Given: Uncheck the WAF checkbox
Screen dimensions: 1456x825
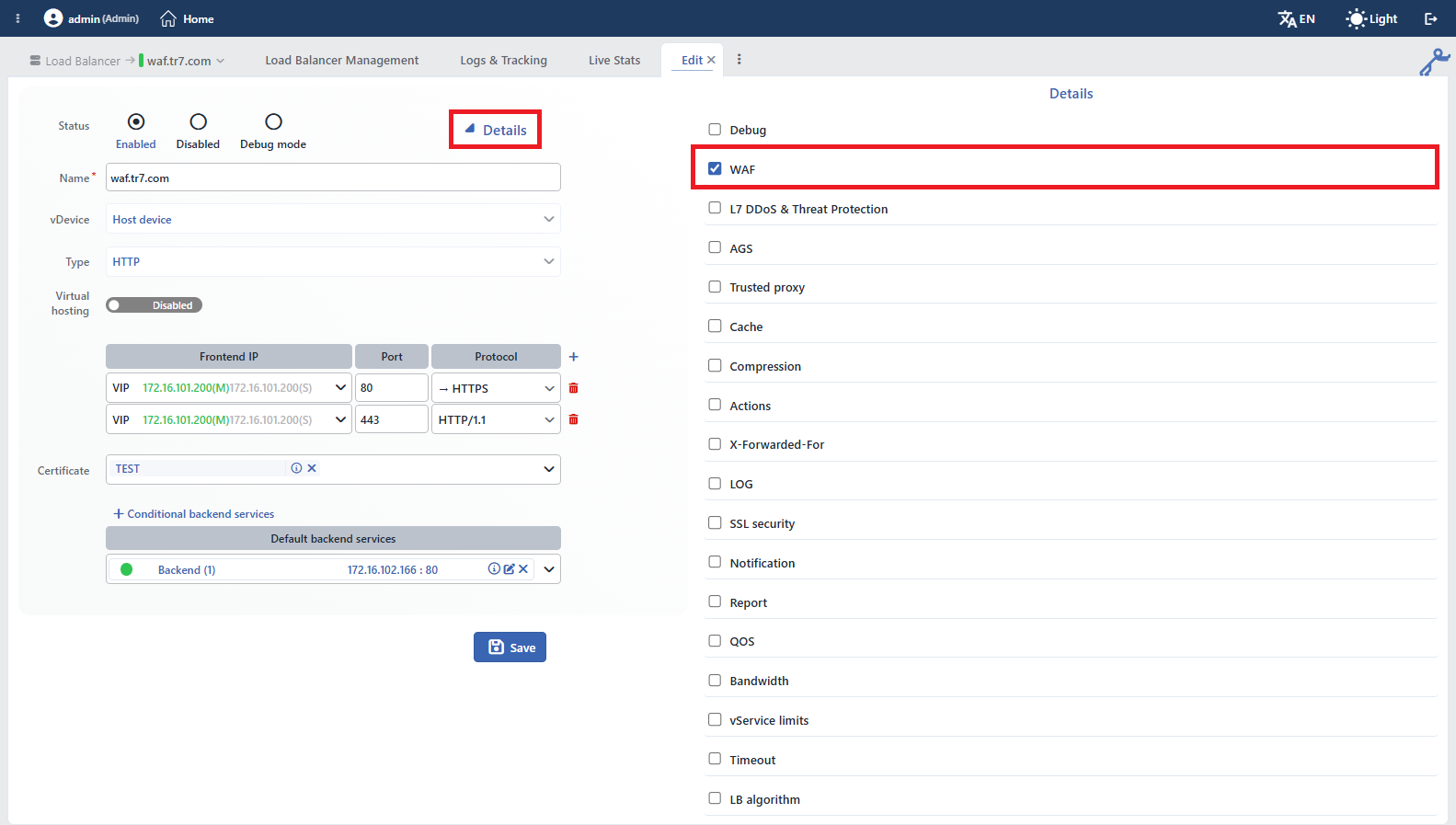Looking at the screenshot, I should (715, 168).
